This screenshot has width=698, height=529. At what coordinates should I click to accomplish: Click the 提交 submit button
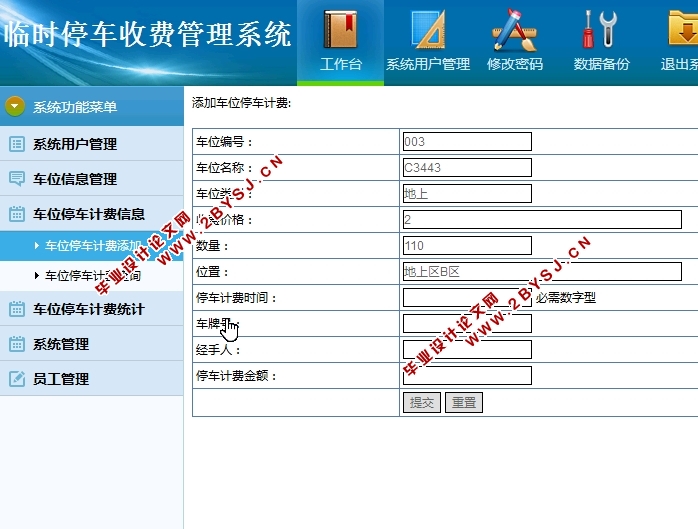pyautogui.click(x=422, y=403)
